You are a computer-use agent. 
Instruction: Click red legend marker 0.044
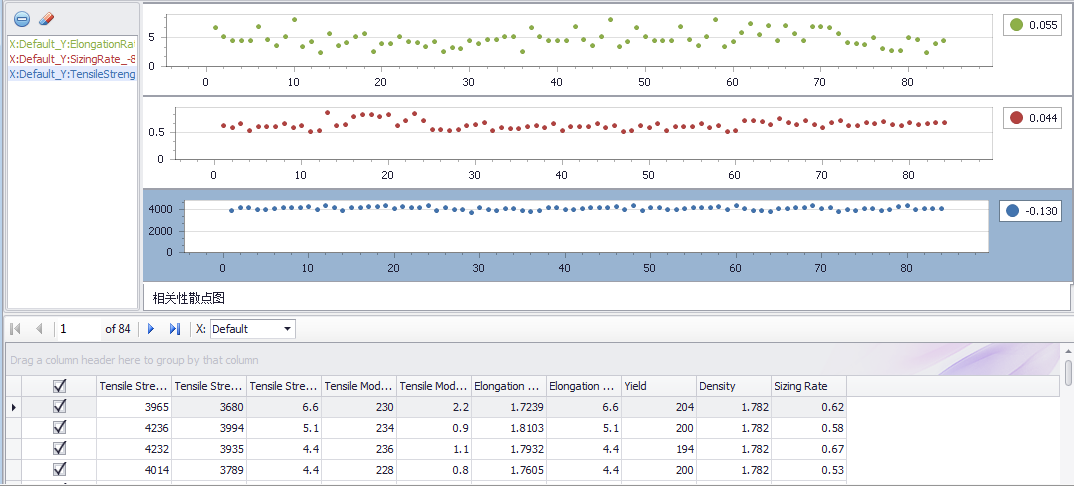1016,118
